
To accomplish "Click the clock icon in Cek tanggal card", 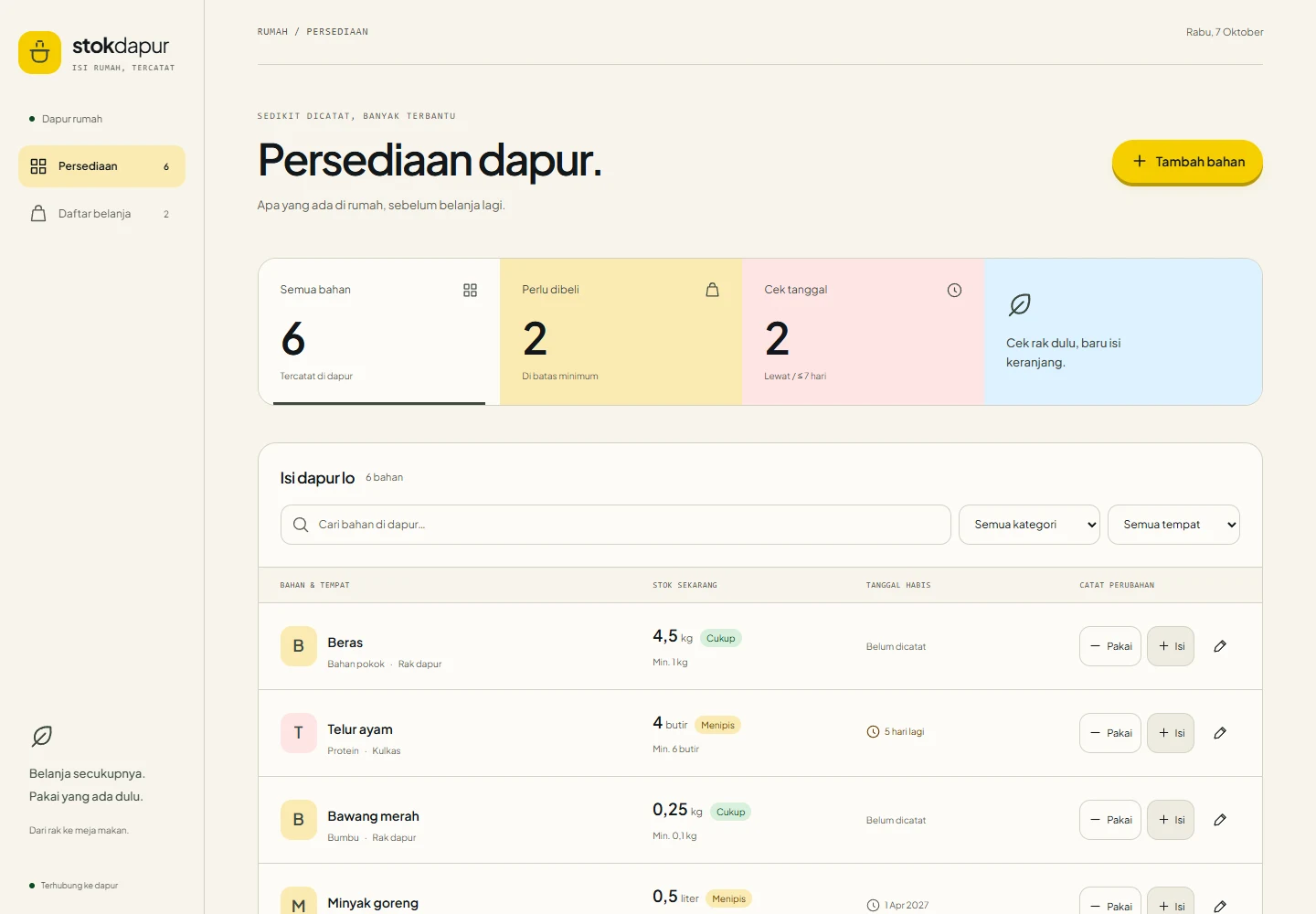I will pyautogui.click(x=954, y=290).
